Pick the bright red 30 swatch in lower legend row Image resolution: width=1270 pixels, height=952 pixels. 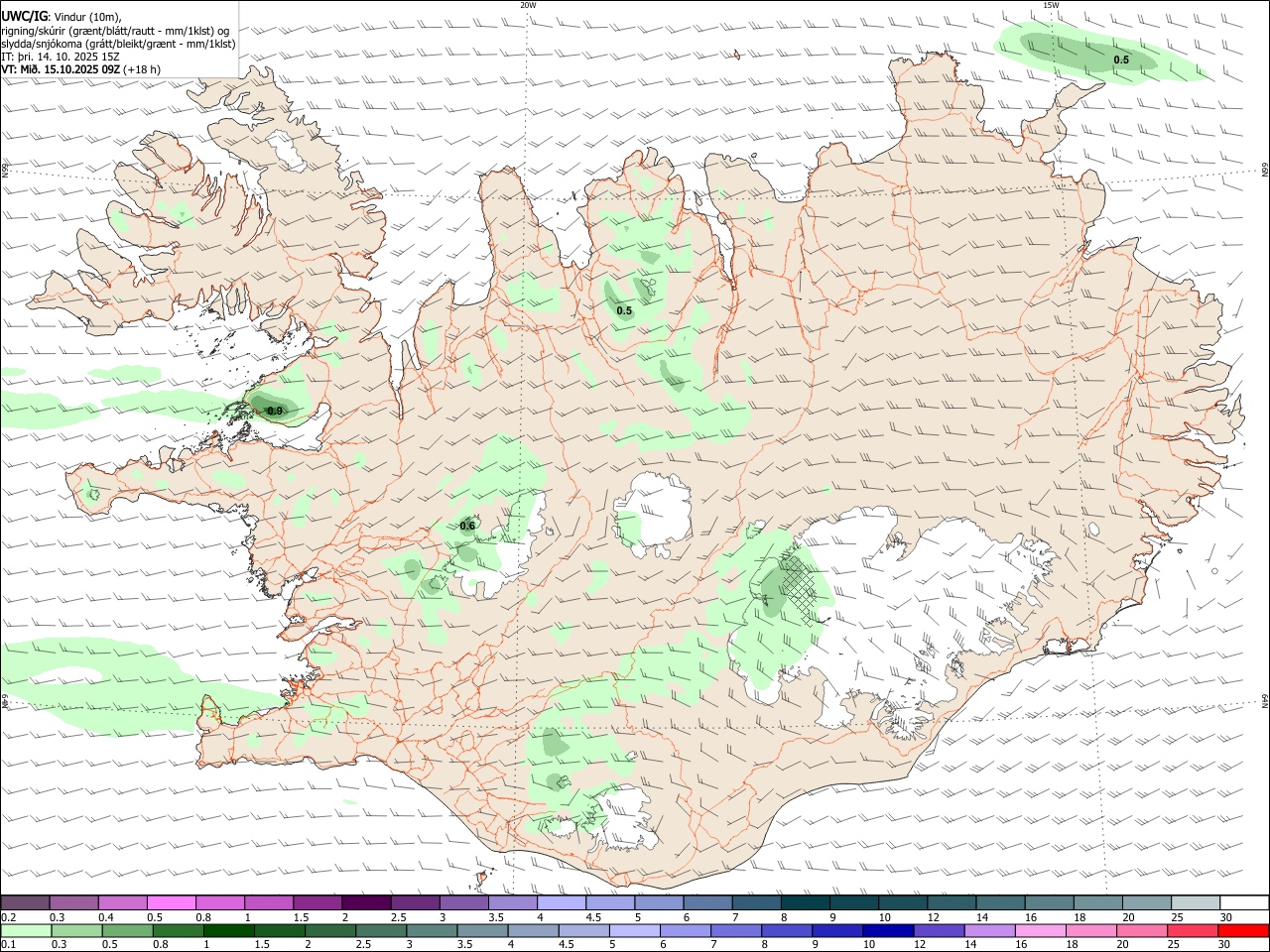pyautogui.click(x=1243, y=931)
